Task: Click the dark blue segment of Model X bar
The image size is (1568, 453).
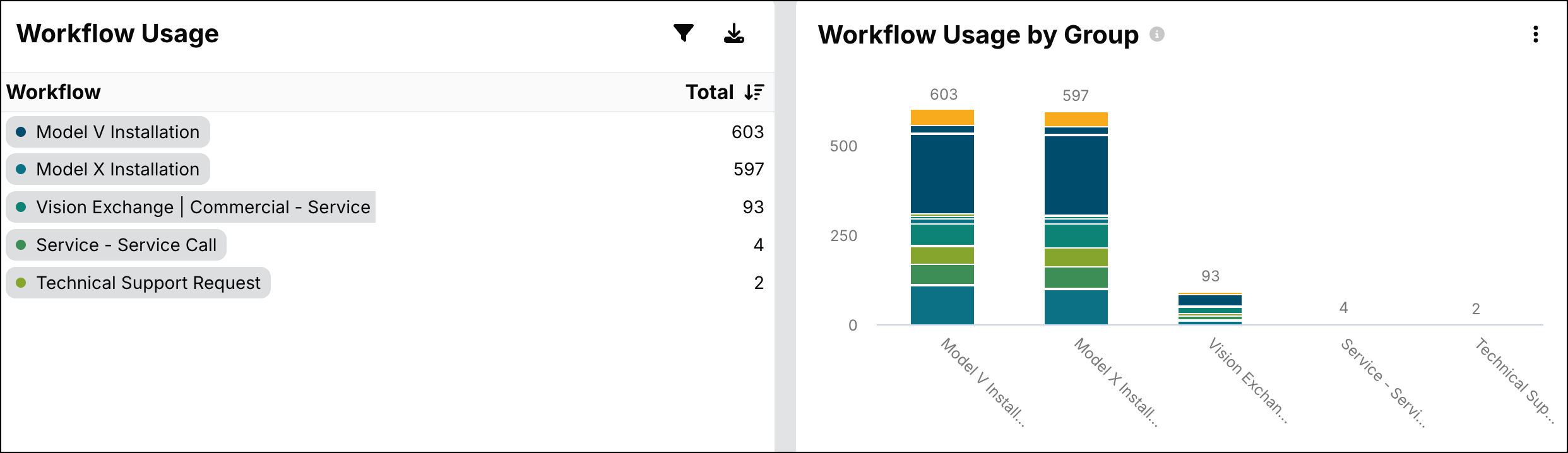Action: coord(1076,175)
